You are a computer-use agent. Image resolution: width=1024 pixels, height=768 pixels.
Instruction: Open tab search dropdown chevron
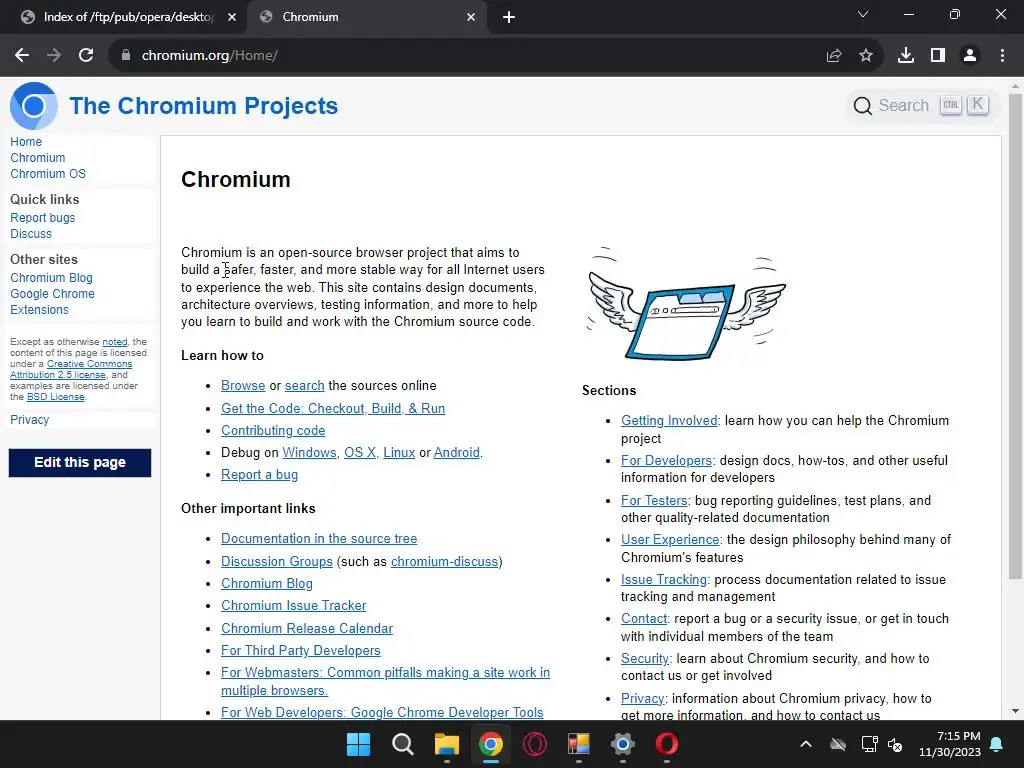tap(863, 14)
